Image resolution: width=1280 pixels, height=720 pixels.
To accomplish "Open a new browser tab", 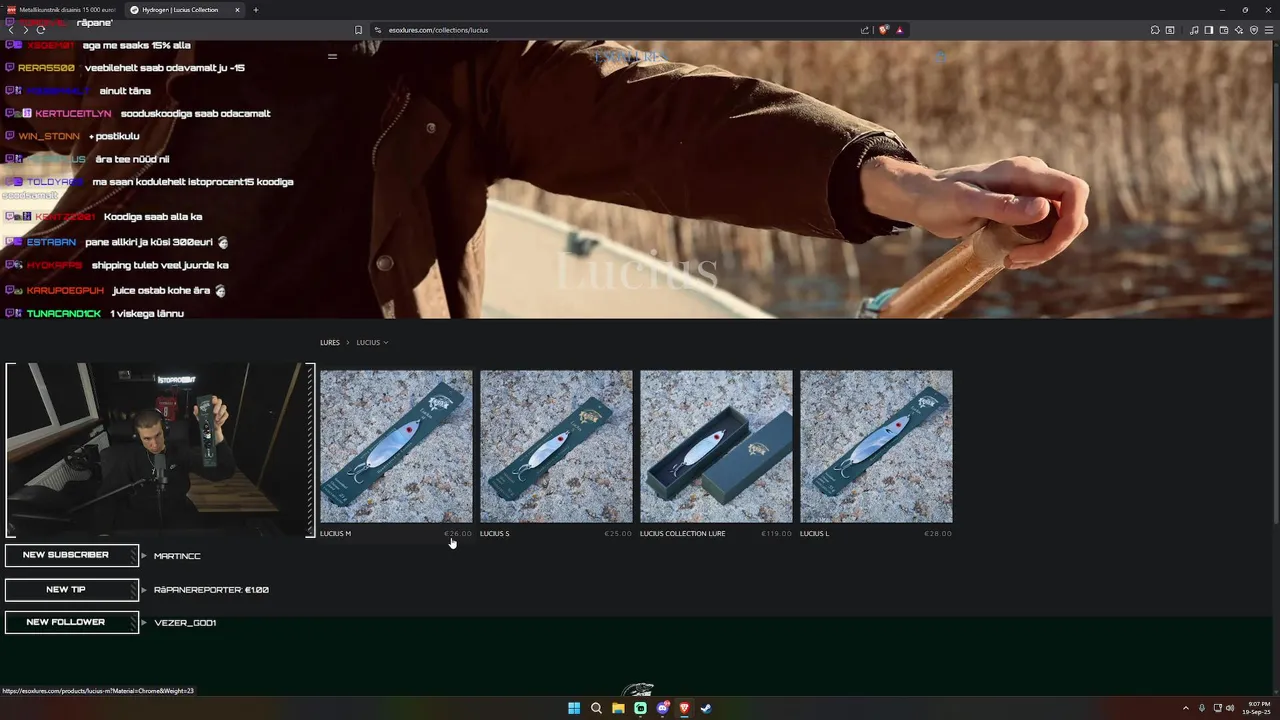I will (256, 10).
